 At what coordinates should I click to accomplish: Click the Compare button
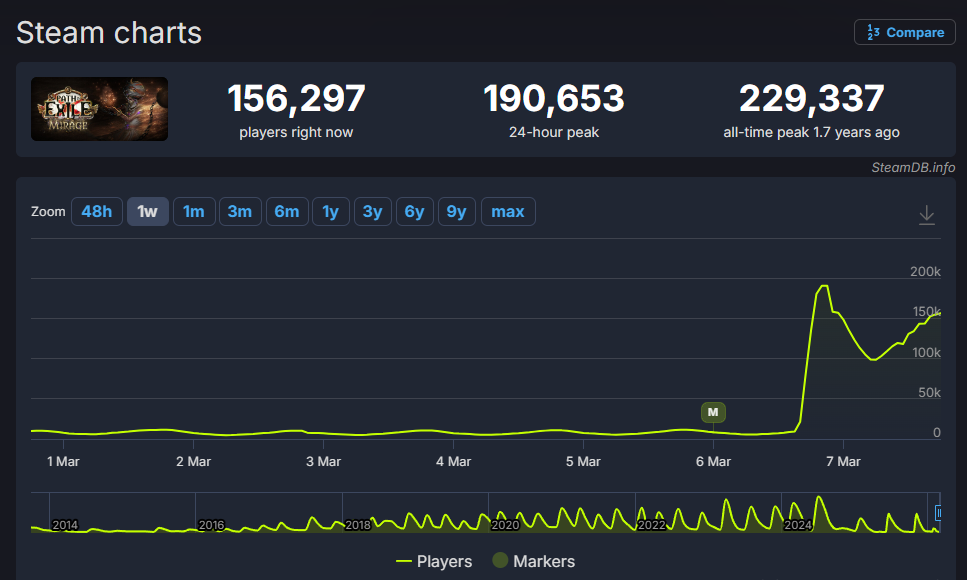tap(905, 32)
